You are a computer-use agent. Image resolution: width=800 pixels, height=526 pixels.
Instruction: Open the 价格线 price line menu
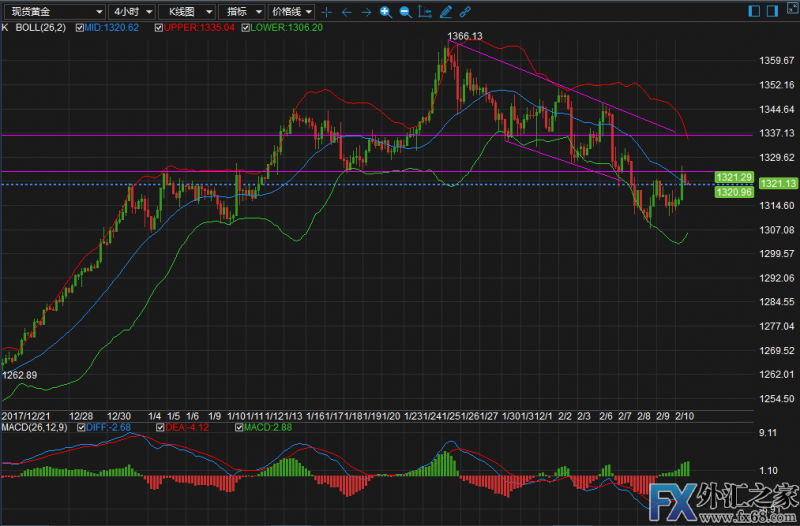[x=291, y=12]
